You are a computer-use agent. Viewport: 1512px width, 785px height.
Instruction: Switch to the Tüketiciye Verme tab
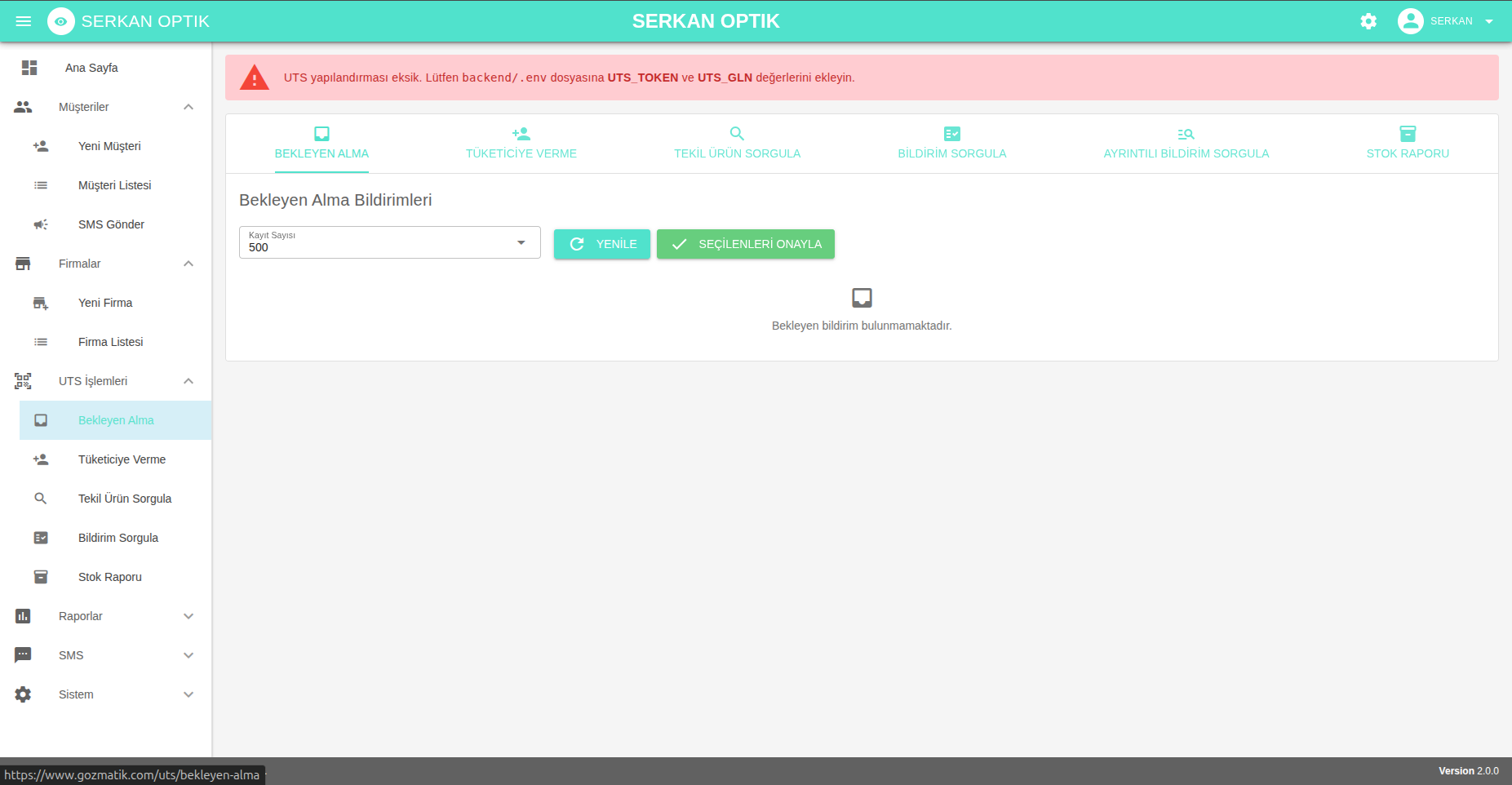[521, 144]
